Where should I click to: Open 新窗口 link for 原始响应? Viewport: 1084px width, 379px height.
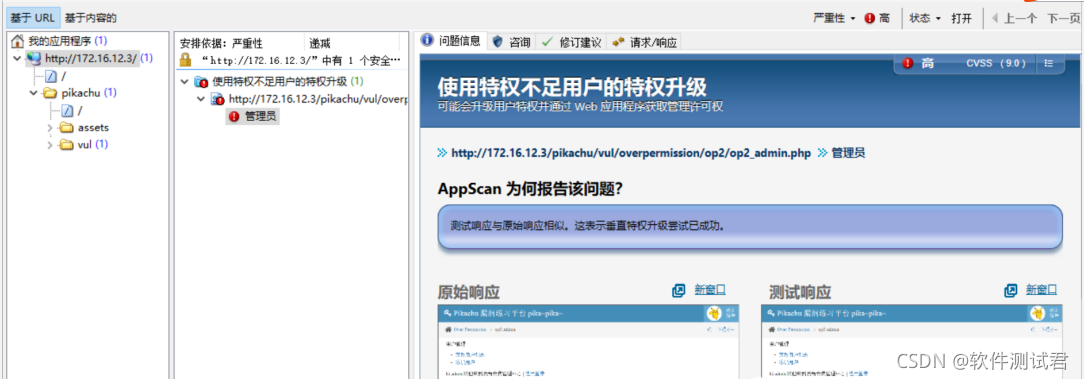pos(710,289)
